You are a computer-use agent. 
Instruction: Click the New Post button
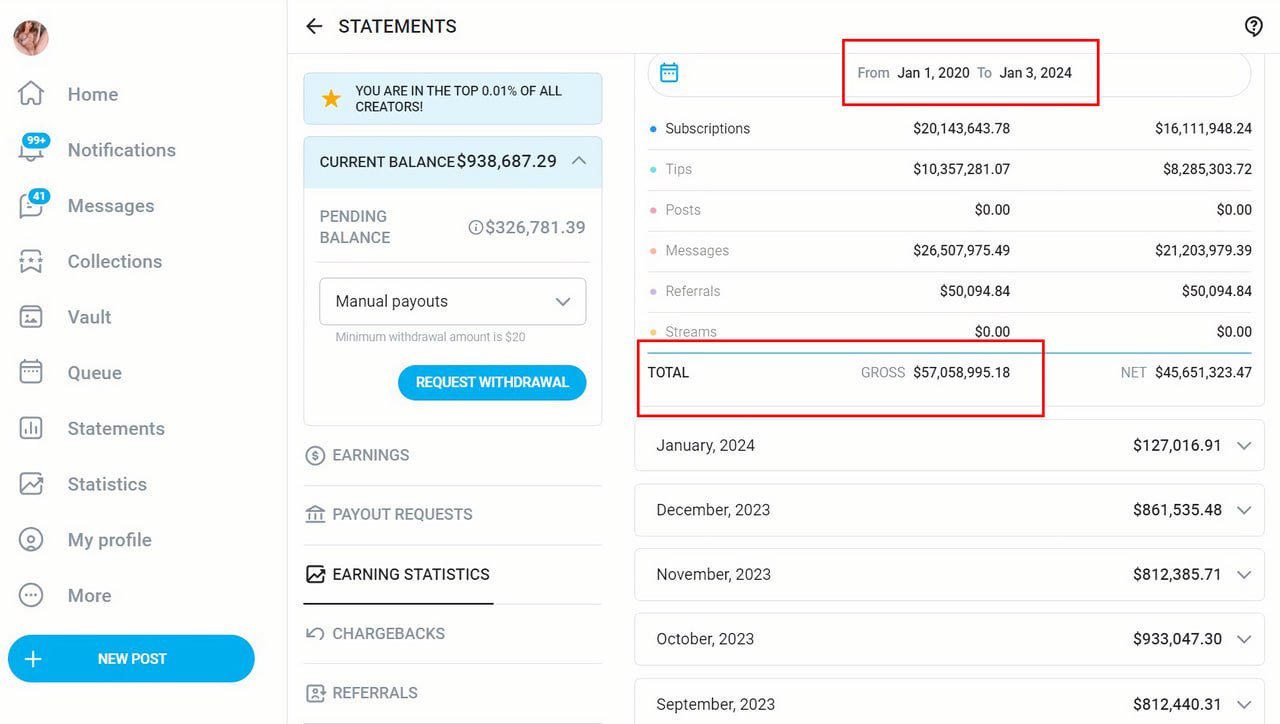131,659
